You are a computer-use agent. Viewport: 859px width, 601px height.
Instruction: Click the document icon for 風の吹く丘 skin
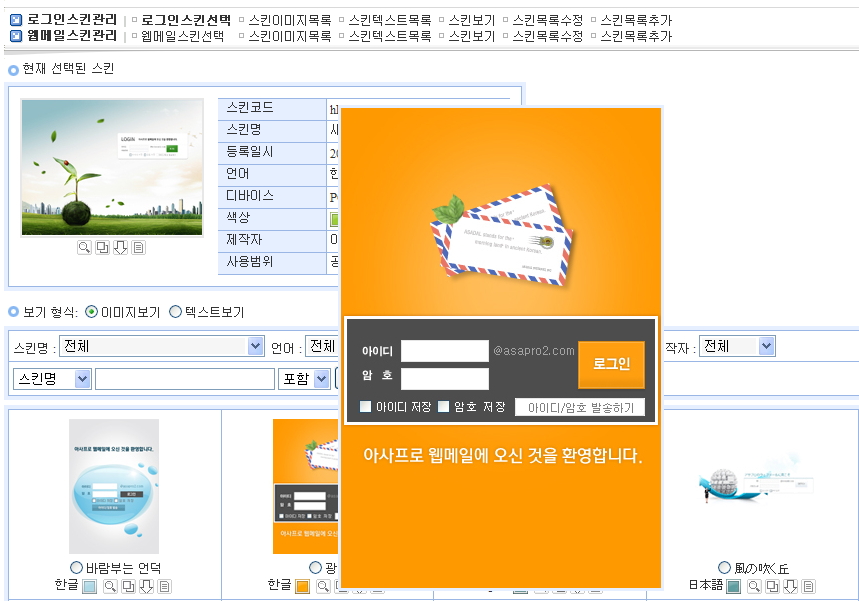809,586
